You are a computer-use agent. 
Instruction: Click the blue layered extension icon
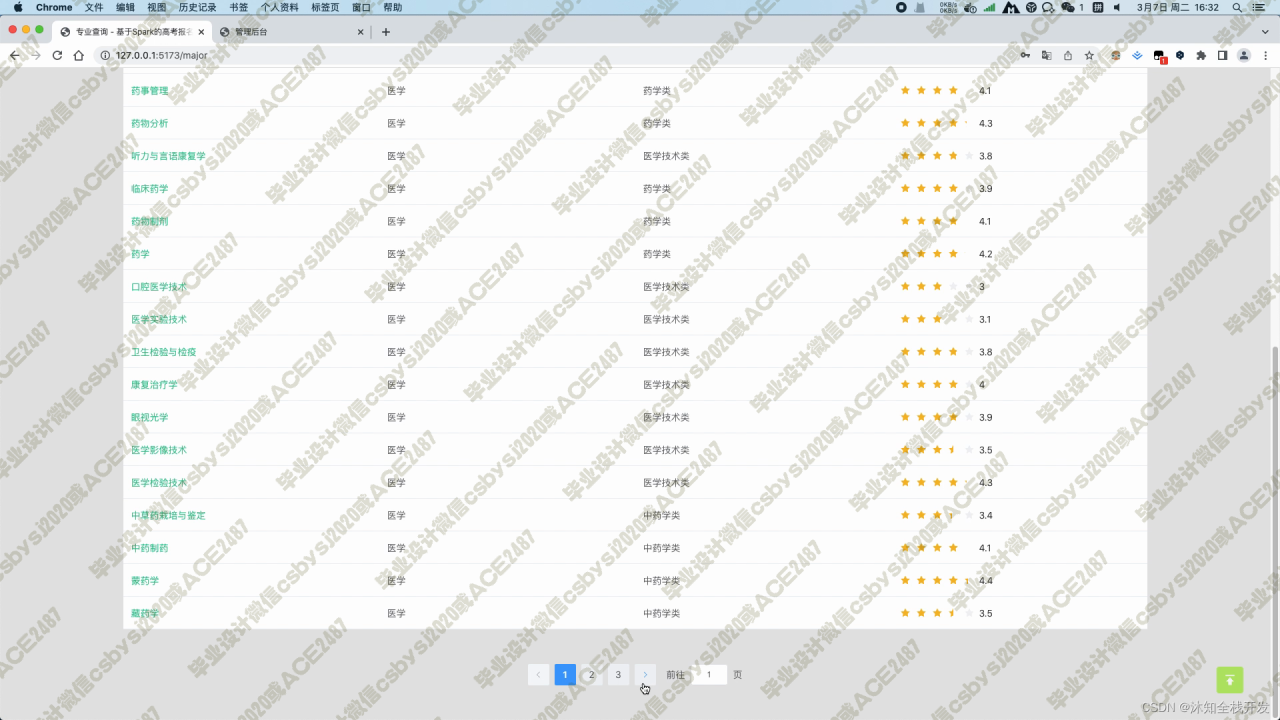tap(1137, 55)
